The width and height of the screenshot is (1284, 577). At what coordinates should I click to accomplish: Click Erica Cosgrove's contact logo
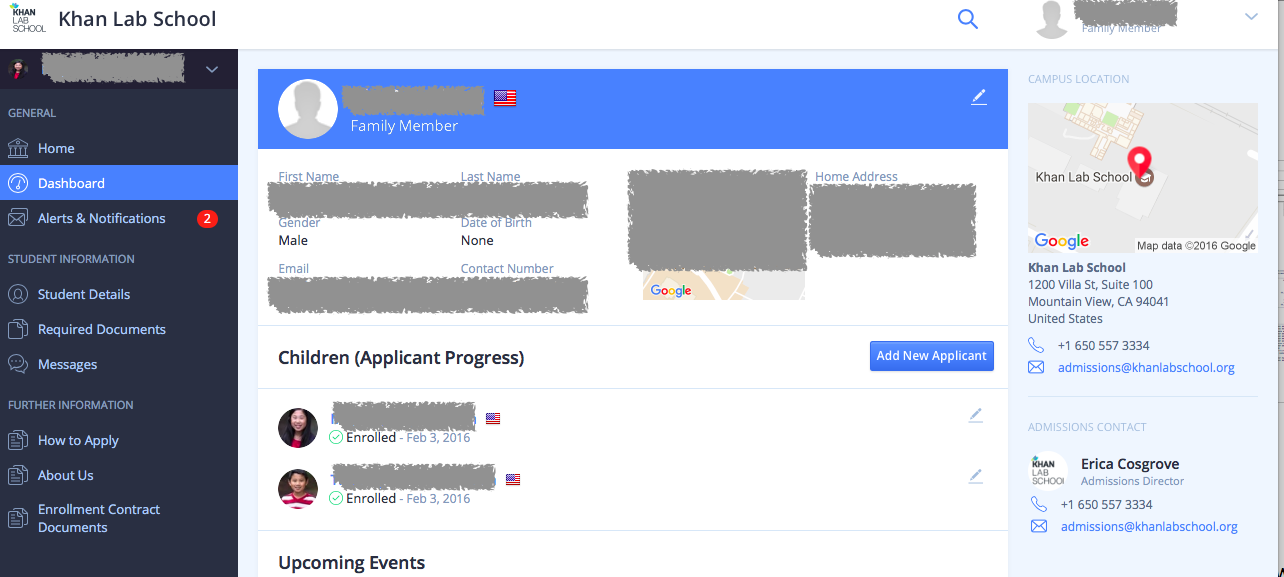pos(1048,470)
